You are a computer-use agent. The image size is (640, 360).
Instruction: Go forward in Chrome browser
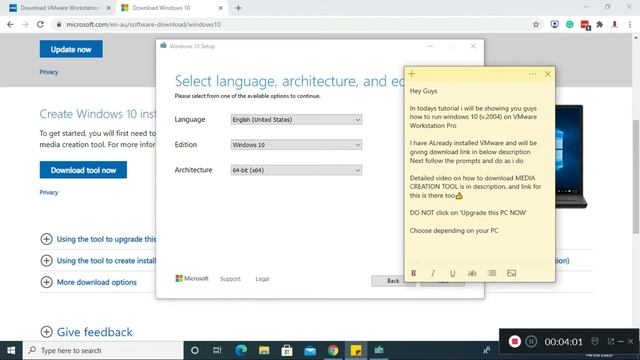coord(25,24)
